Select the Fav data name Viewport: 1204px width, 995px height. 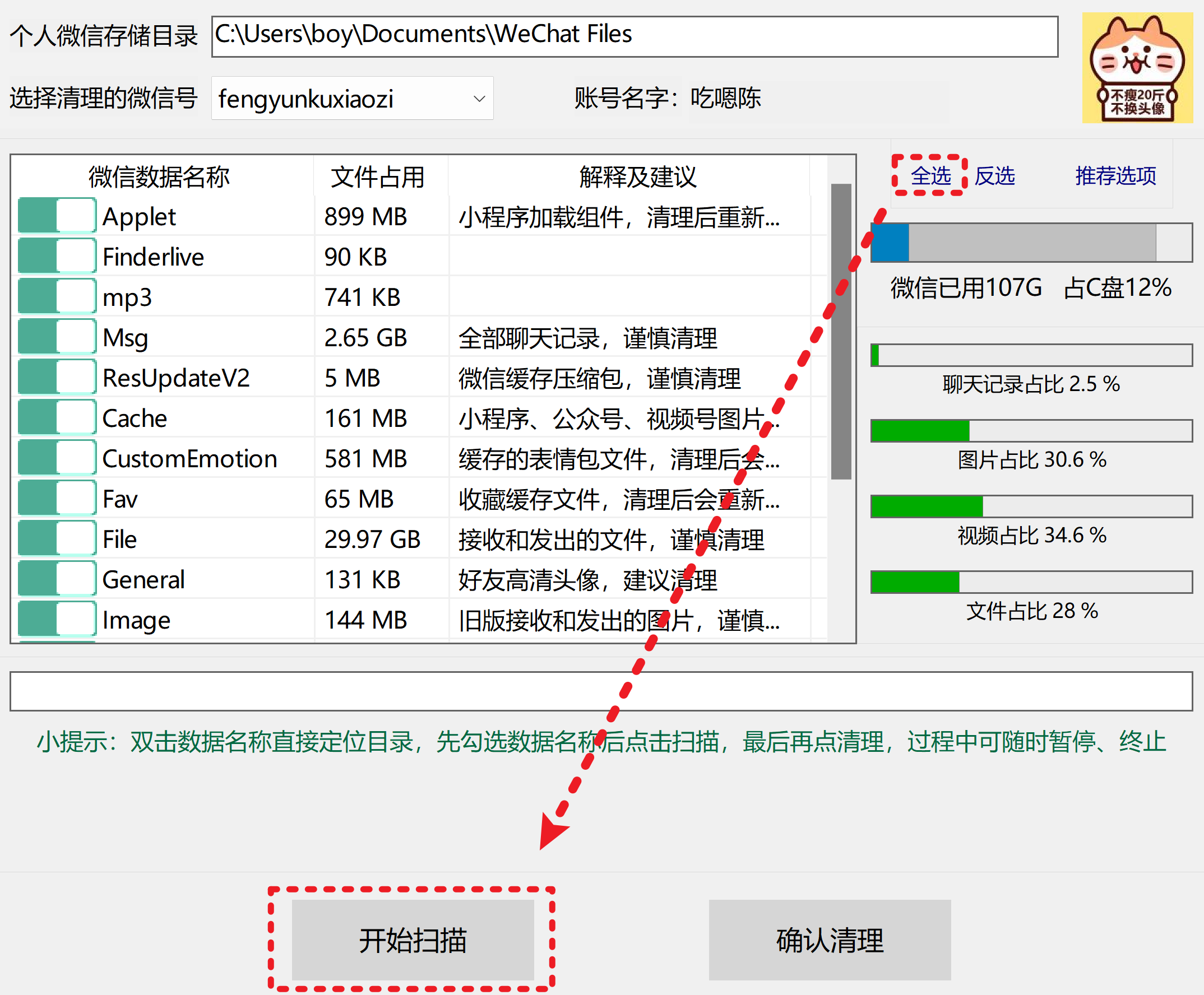(120, 499)
